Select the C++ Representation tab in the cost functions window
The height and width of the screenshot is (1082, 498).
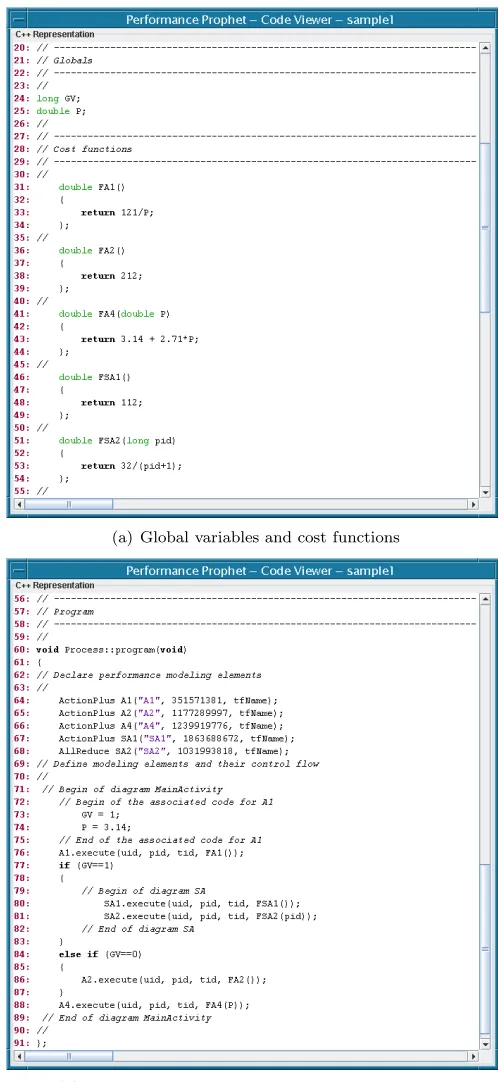click(54, 35)
